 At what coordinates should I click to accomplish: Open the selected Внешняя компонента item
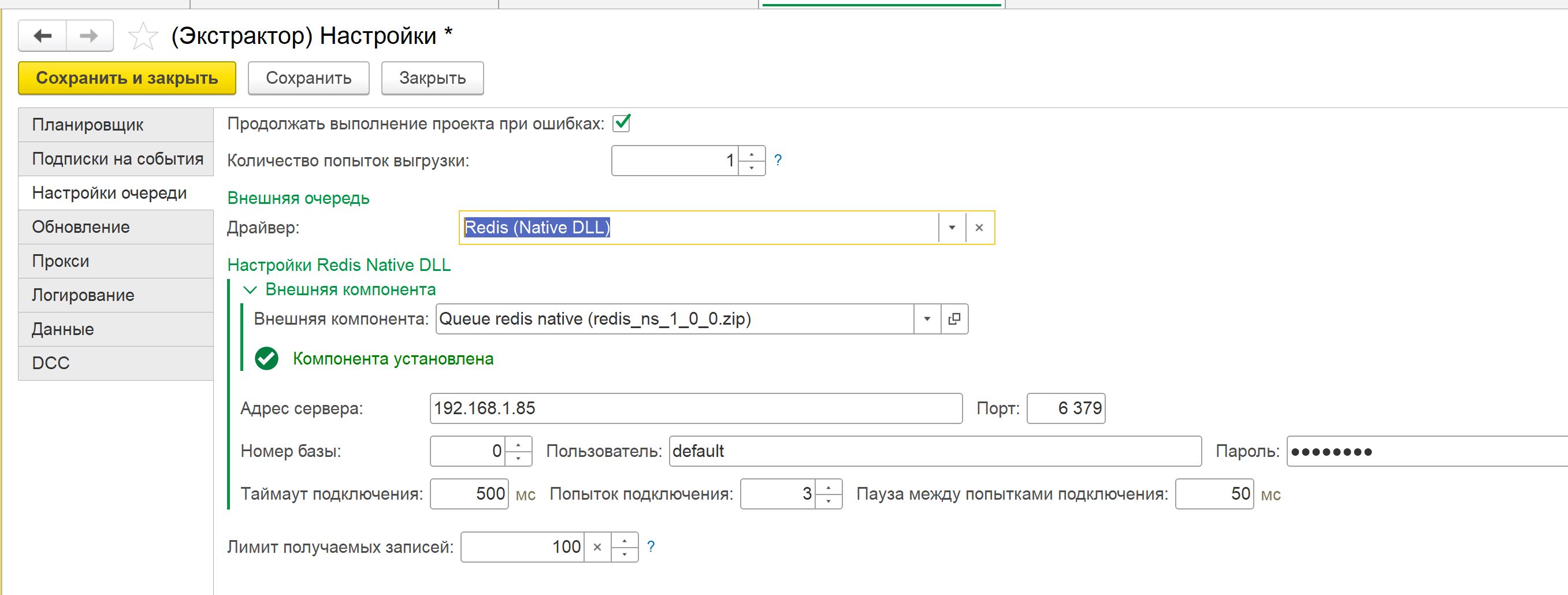pos(954,319)
